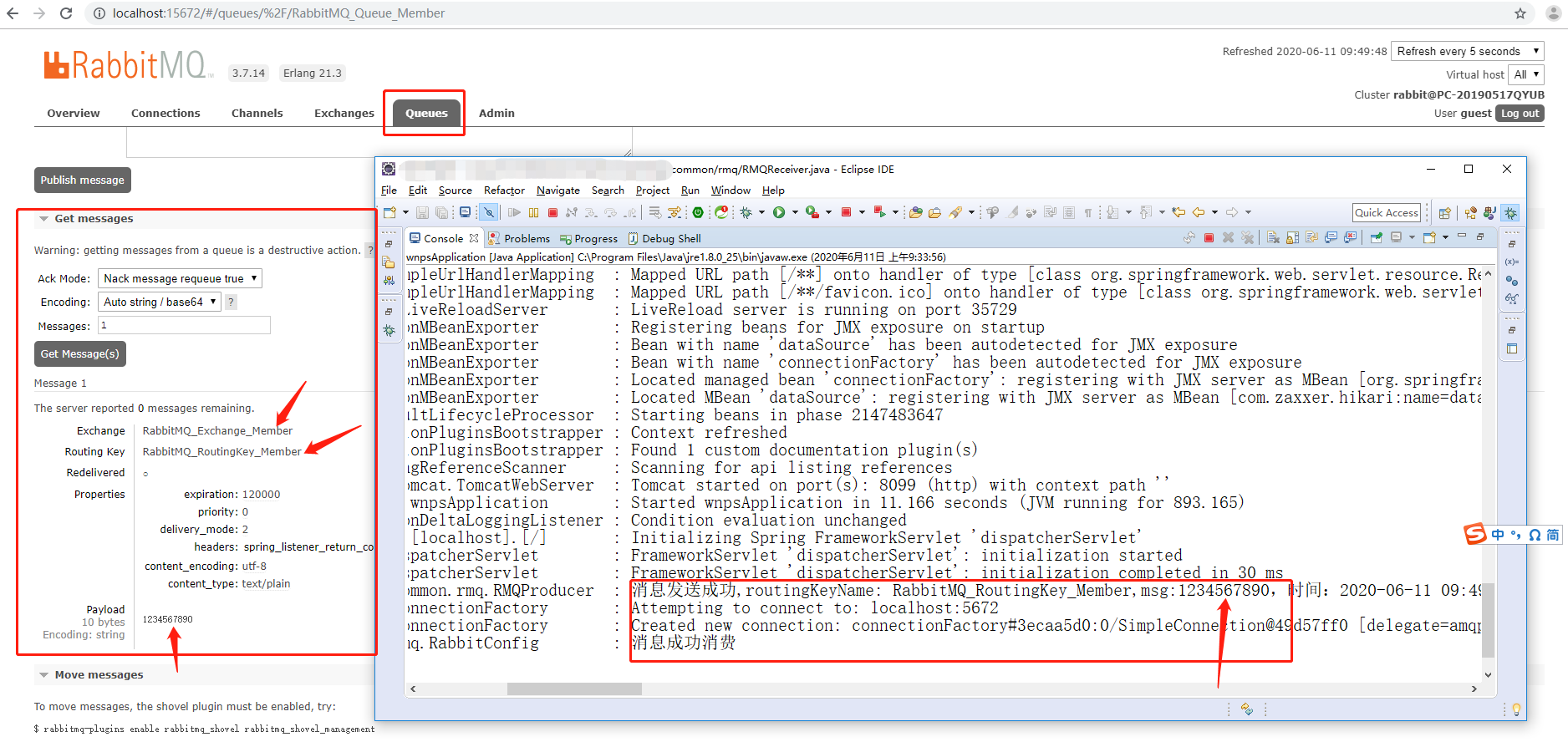Open the RabbitMQ Exchanges tab
Image resolution: width=1568 pixels, height=742 pixels.
click(344, 113)
